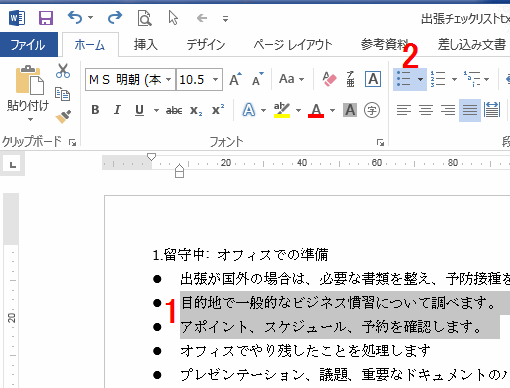510x388 pixels.
Task: Clear all formatting with eraser icon
Action: pos(329,79)
